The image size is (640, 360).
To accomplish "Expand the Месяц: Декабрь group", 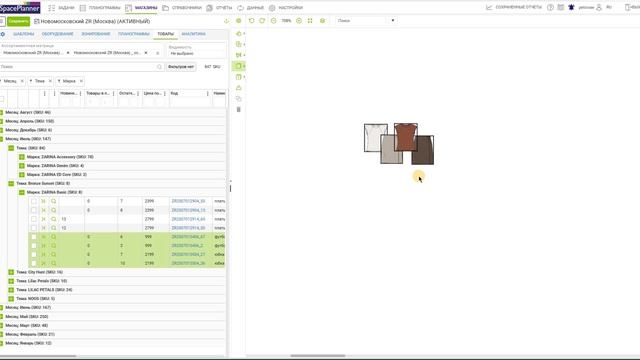I will pos(1,130).
